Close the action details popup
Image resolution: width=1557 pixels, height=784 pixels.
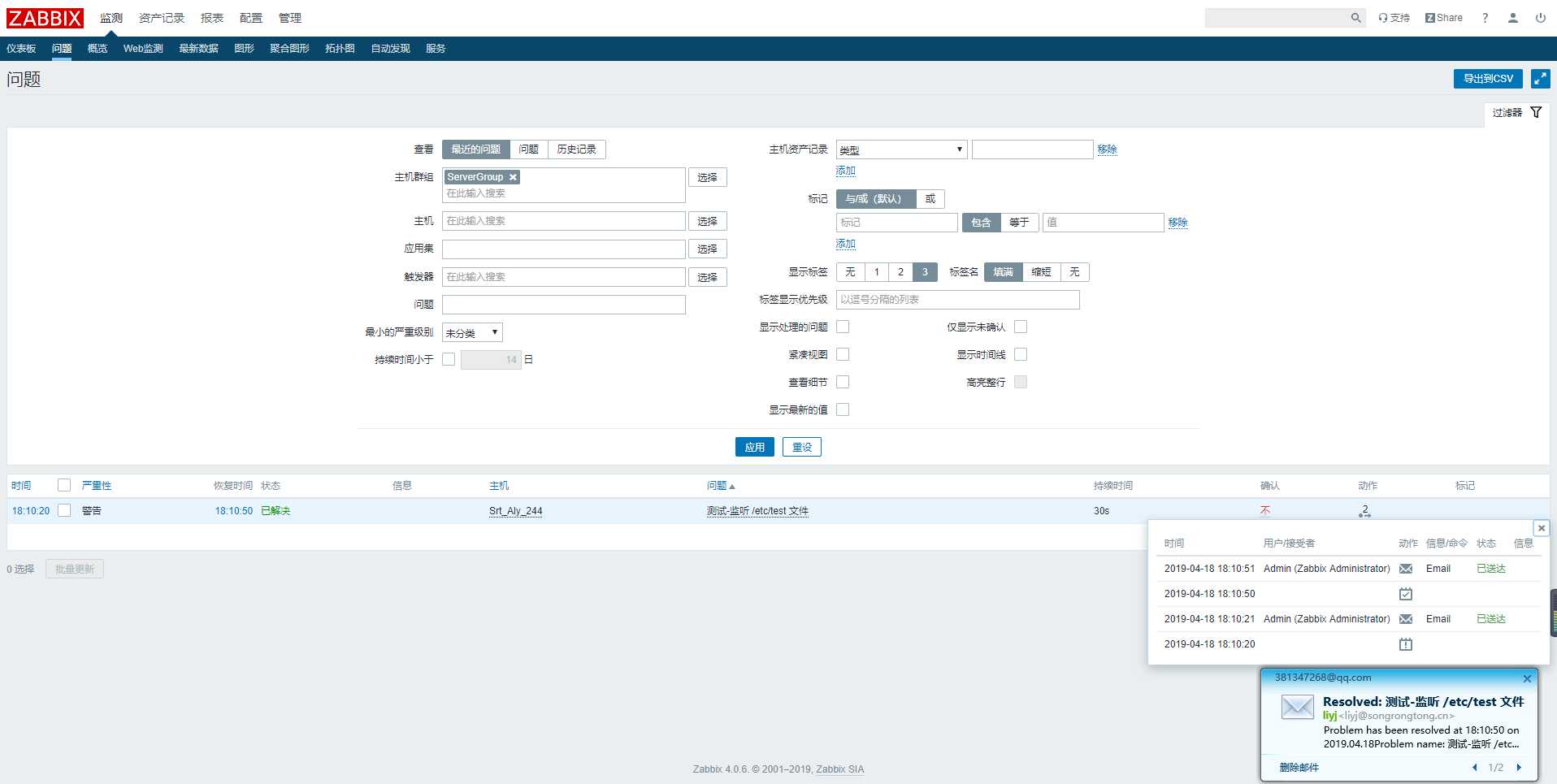[x=1541, y=528]
